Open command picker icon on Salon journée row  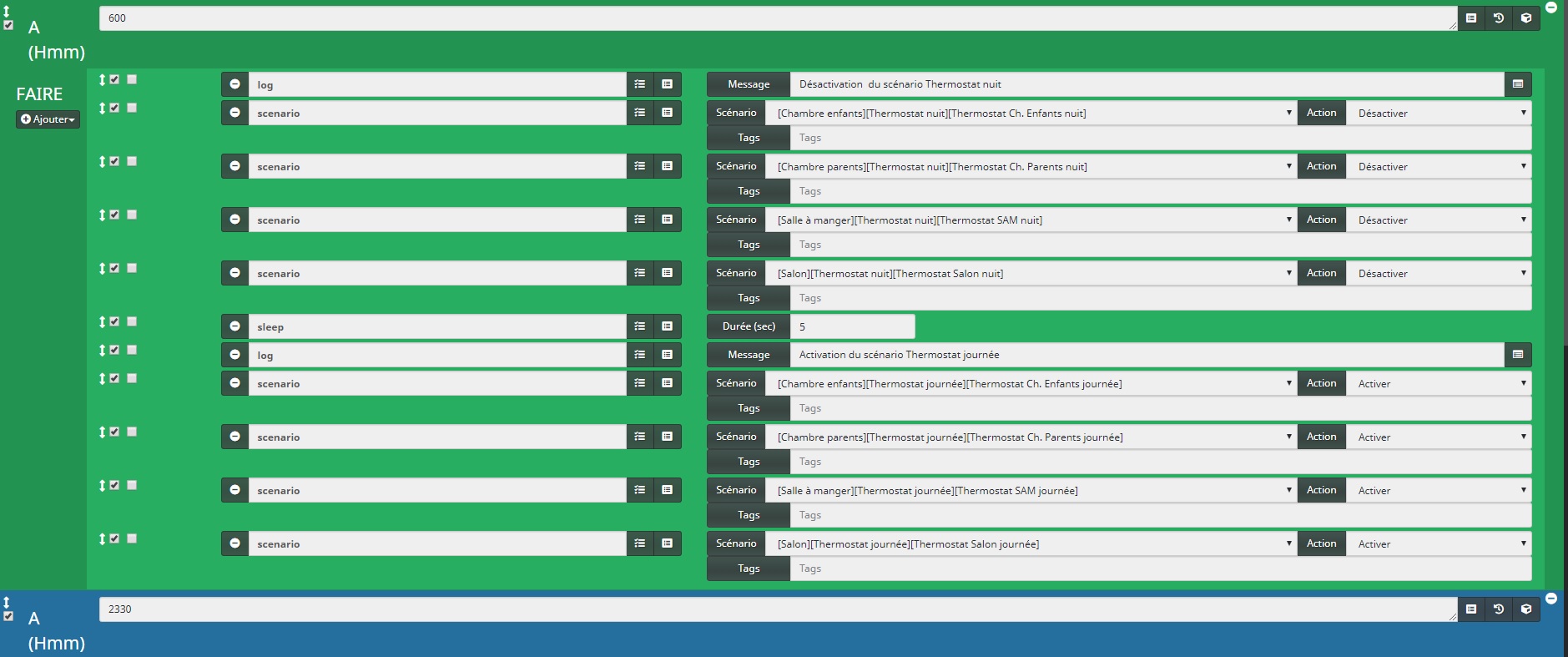pyautogui.click(x=668, y=543)
